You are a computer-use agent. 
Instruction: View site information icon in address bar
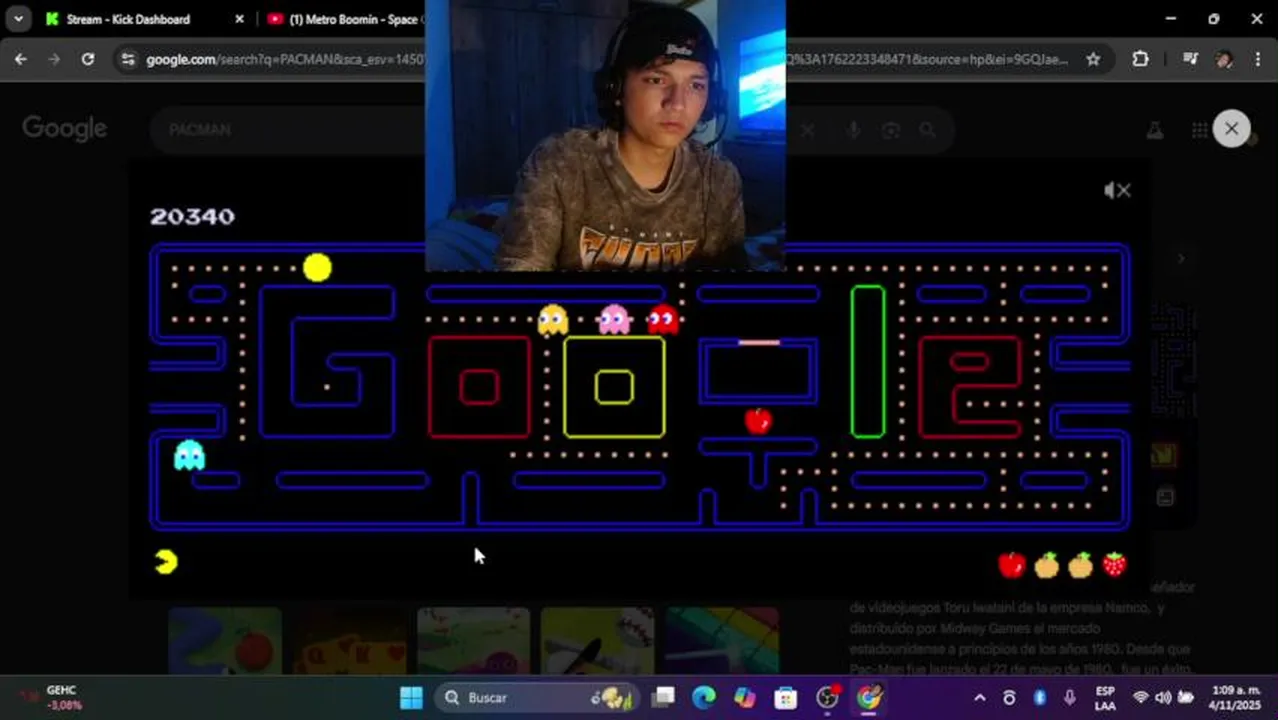point(128,59)
